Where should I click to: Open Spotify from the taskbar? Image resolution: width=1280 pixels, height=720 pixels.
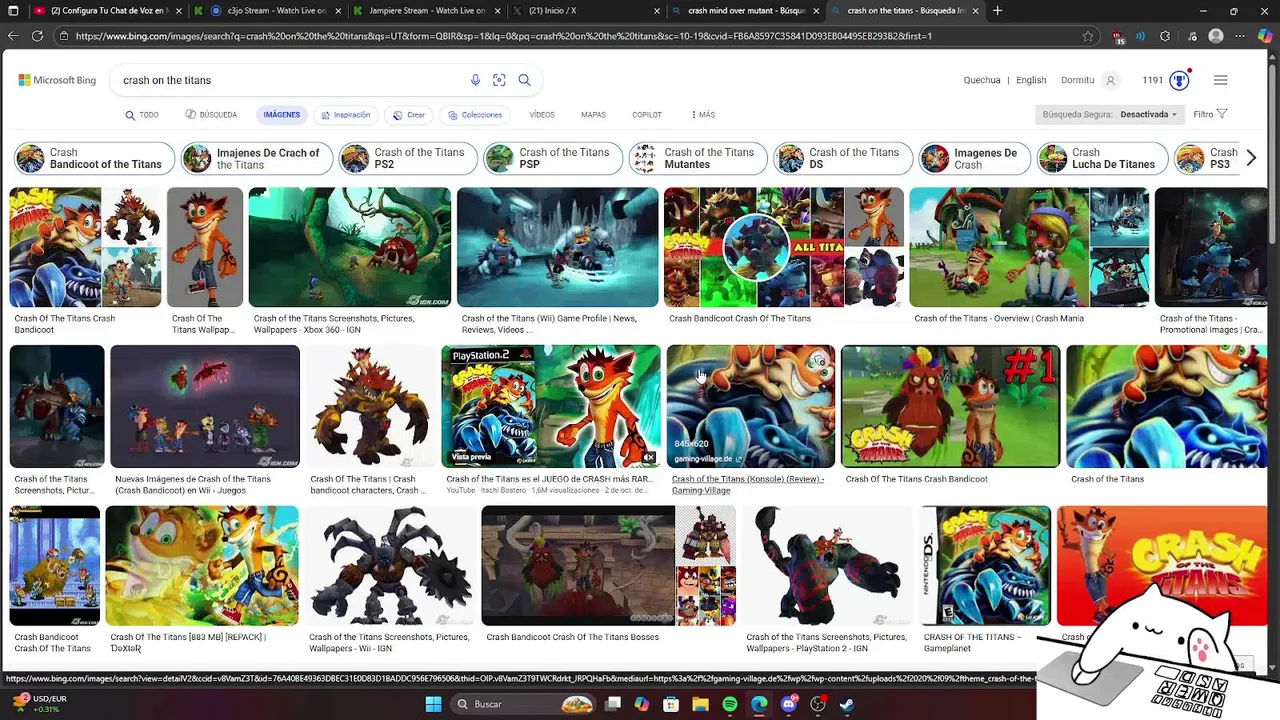point(730,704)
